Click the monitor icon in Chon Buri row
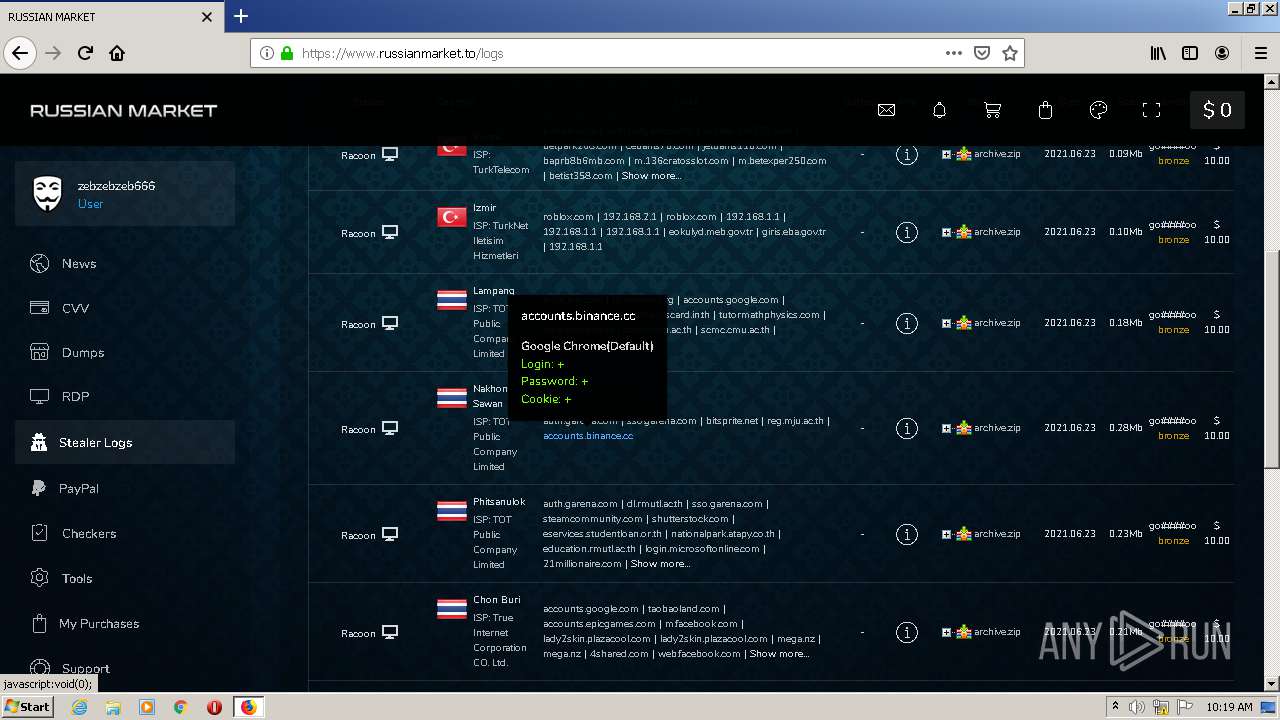This screenshot has width=1280, height=720. pyautogui.click(x=390, y=632)
